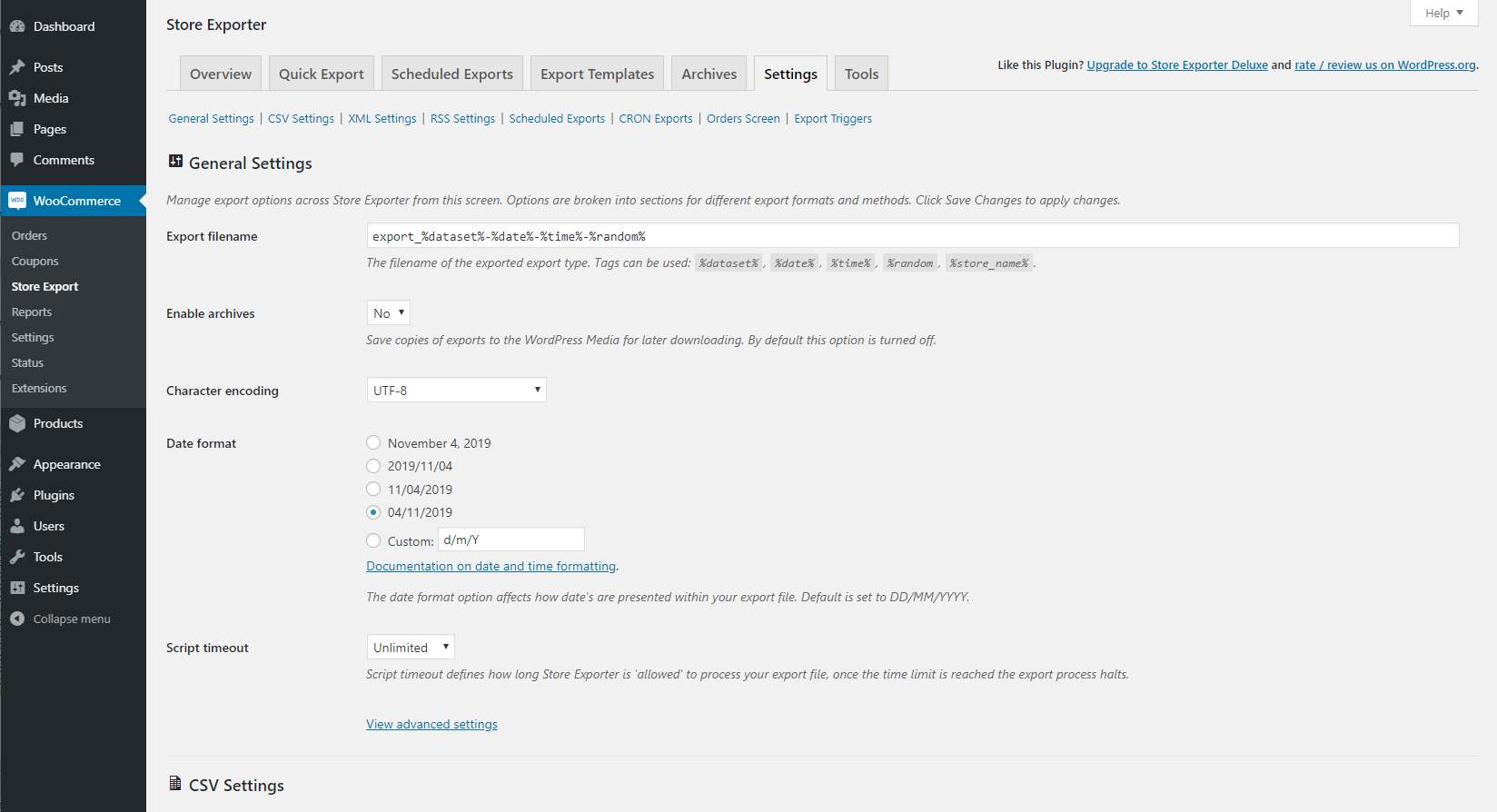Select the Custom date format radio button

[373, 540]
